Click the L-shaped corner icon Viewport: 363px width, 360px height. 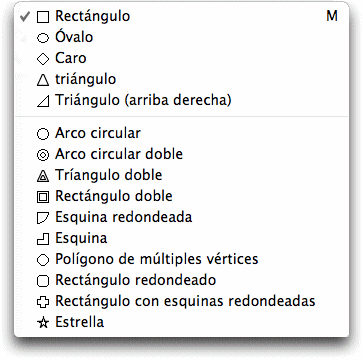[x=43, y=239]
